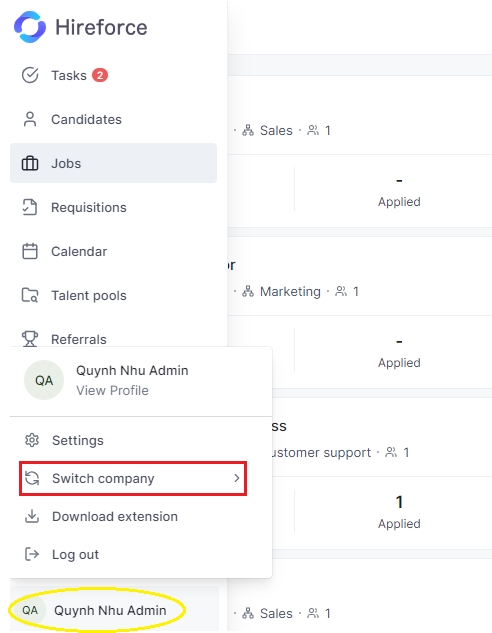Open the View Profile link

tap(112, 390)
